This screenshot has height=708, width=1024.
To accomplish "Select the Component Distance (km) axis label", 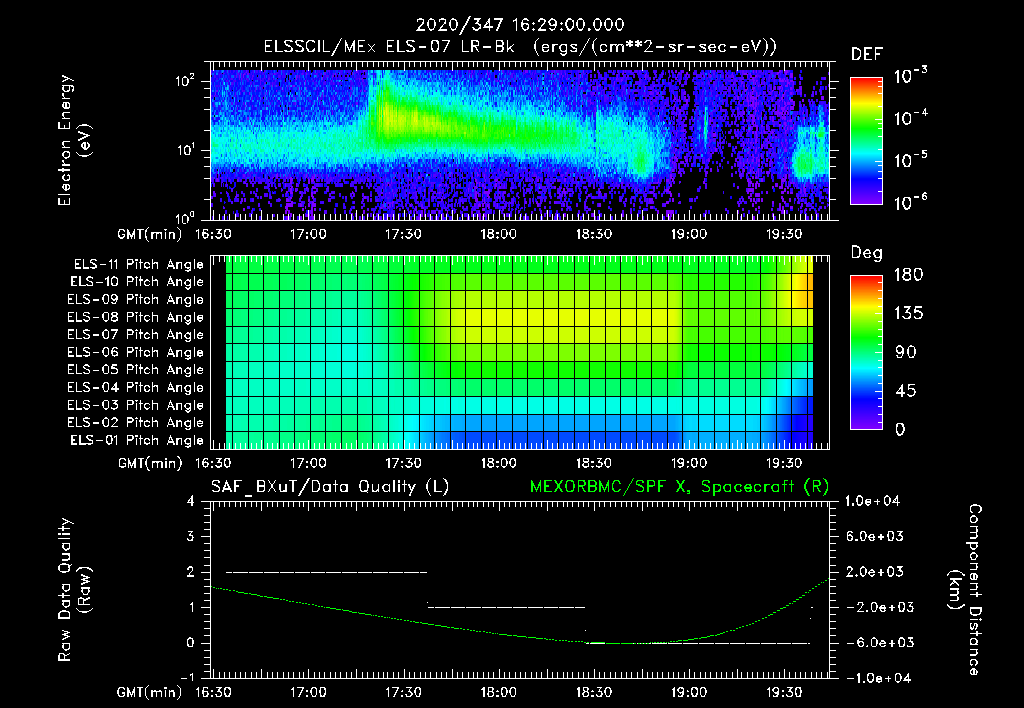I will pos(965,590).
